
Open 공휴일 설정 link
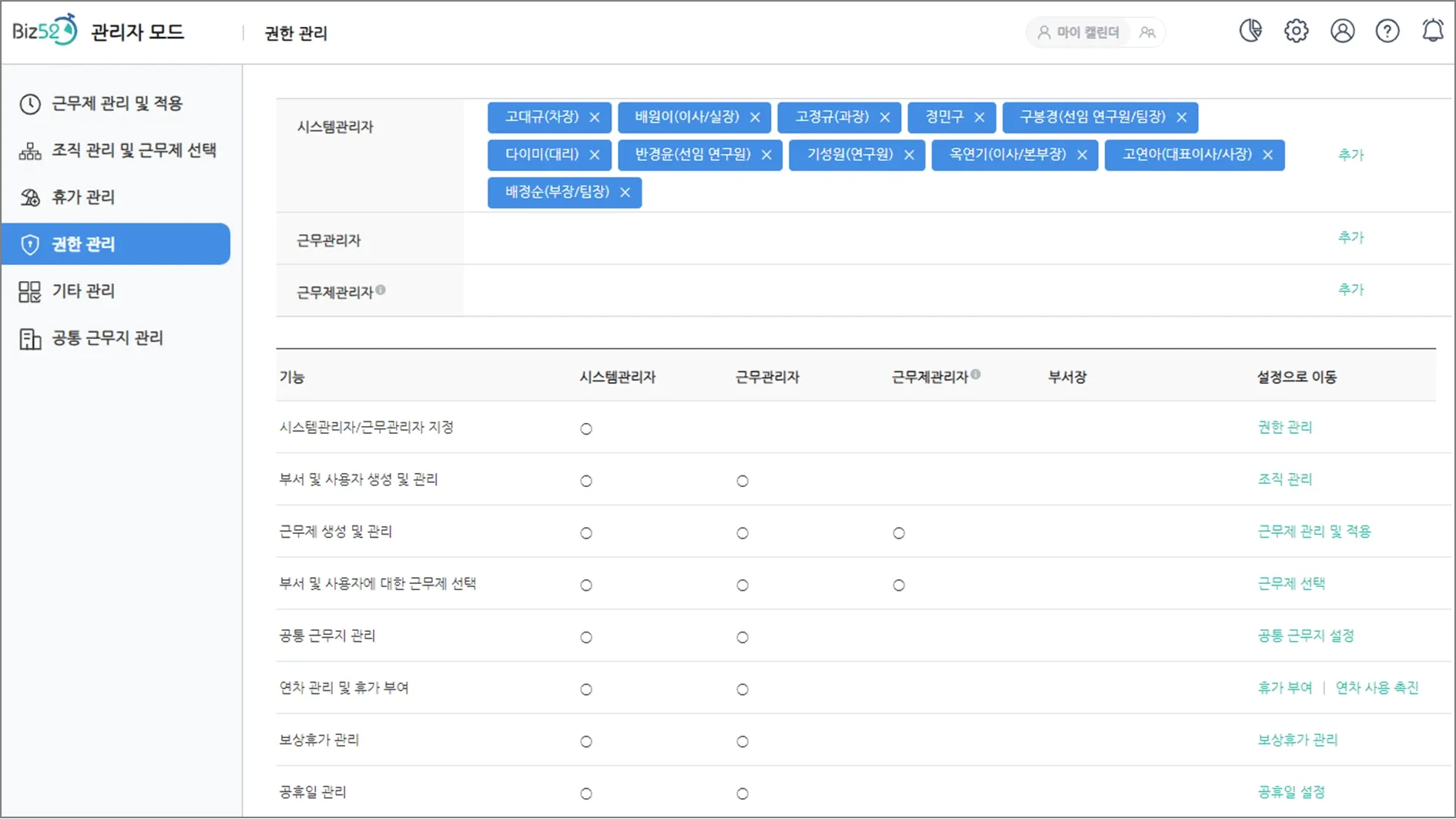pyautogui.click(x=1291, y=792)
